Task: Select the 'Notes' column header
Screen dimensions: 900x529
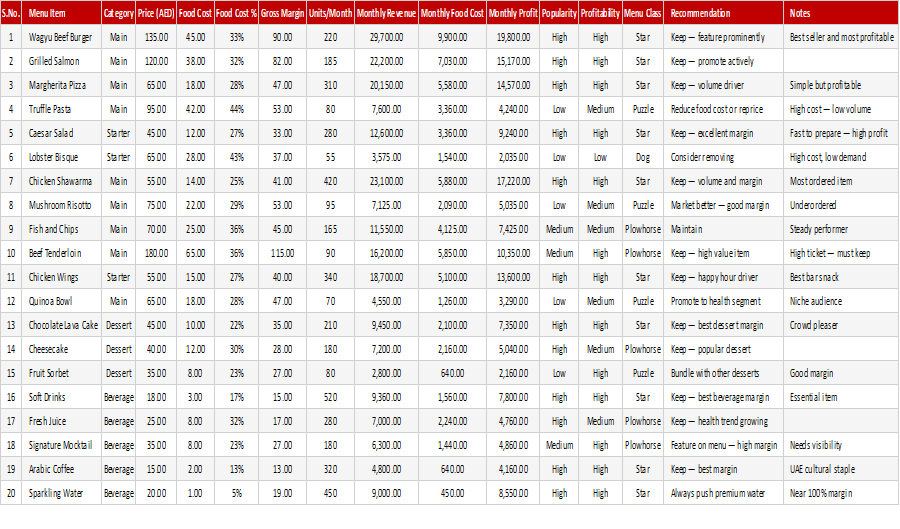Action: click(x=841, y=13)
